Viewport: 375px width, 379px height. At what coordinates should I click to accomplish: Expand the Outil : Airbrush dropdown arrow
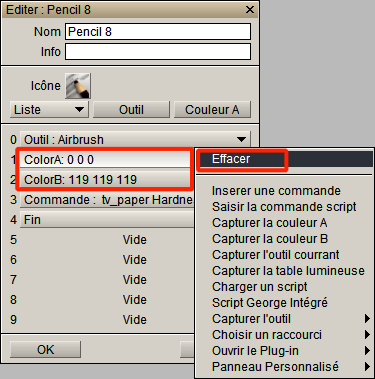pyautogui.click(x=241, y=139)
